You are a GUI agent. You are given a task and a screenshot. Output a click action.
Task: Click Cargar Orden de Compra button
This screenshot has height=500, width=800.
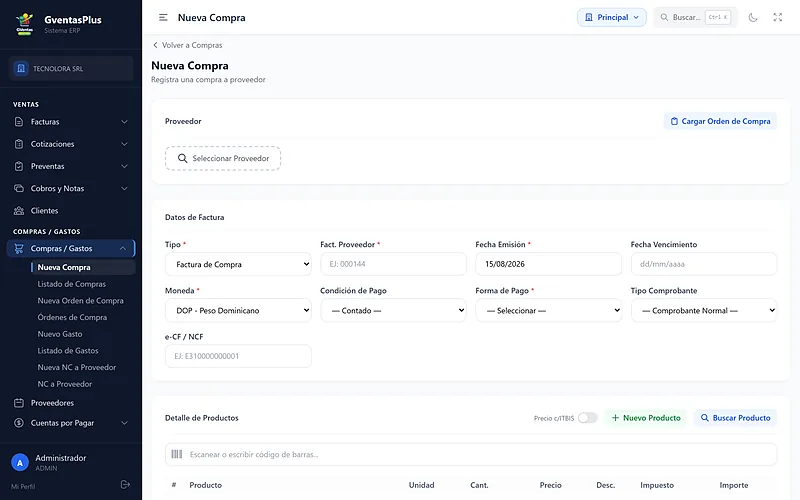point(720,121)
